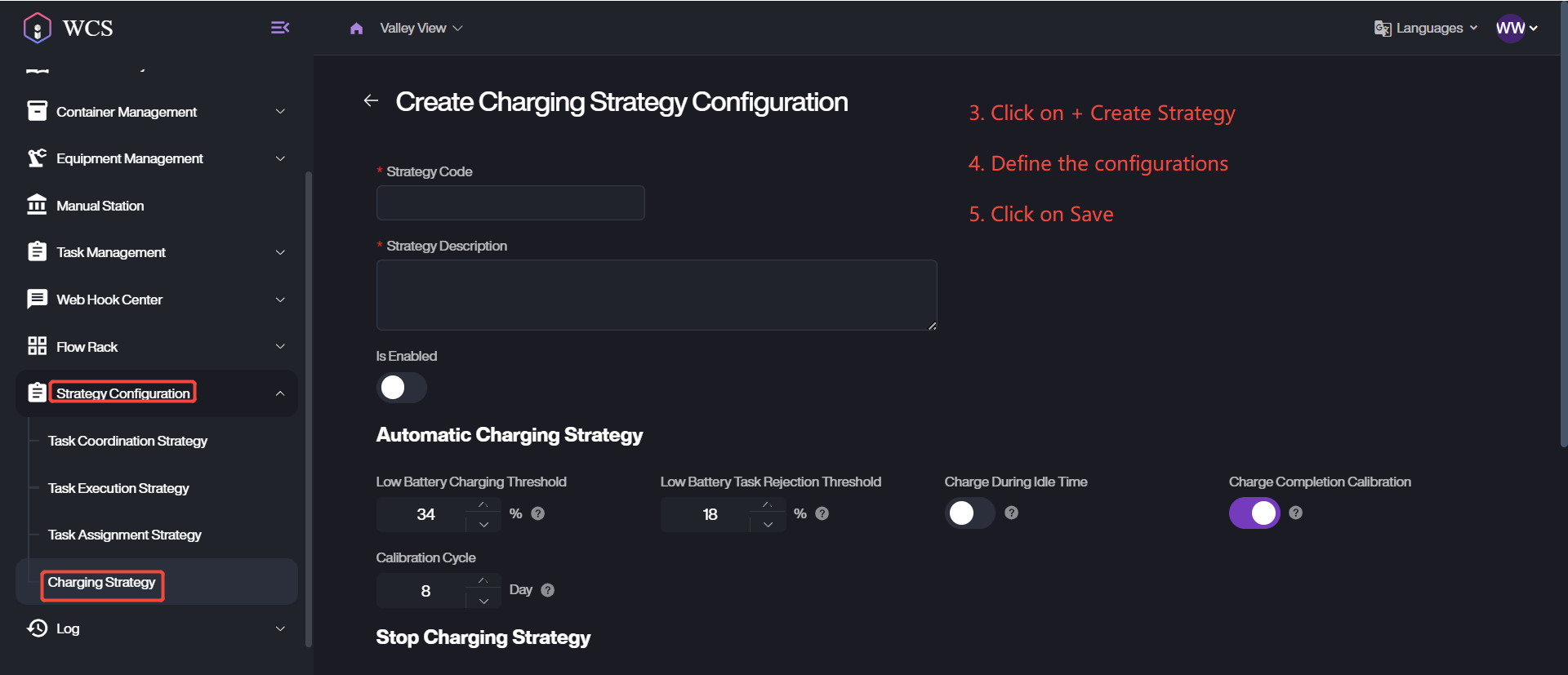The image size is (1568, 675).
Task: Collapse the sidebar with the menu icon
Action: 280,28
